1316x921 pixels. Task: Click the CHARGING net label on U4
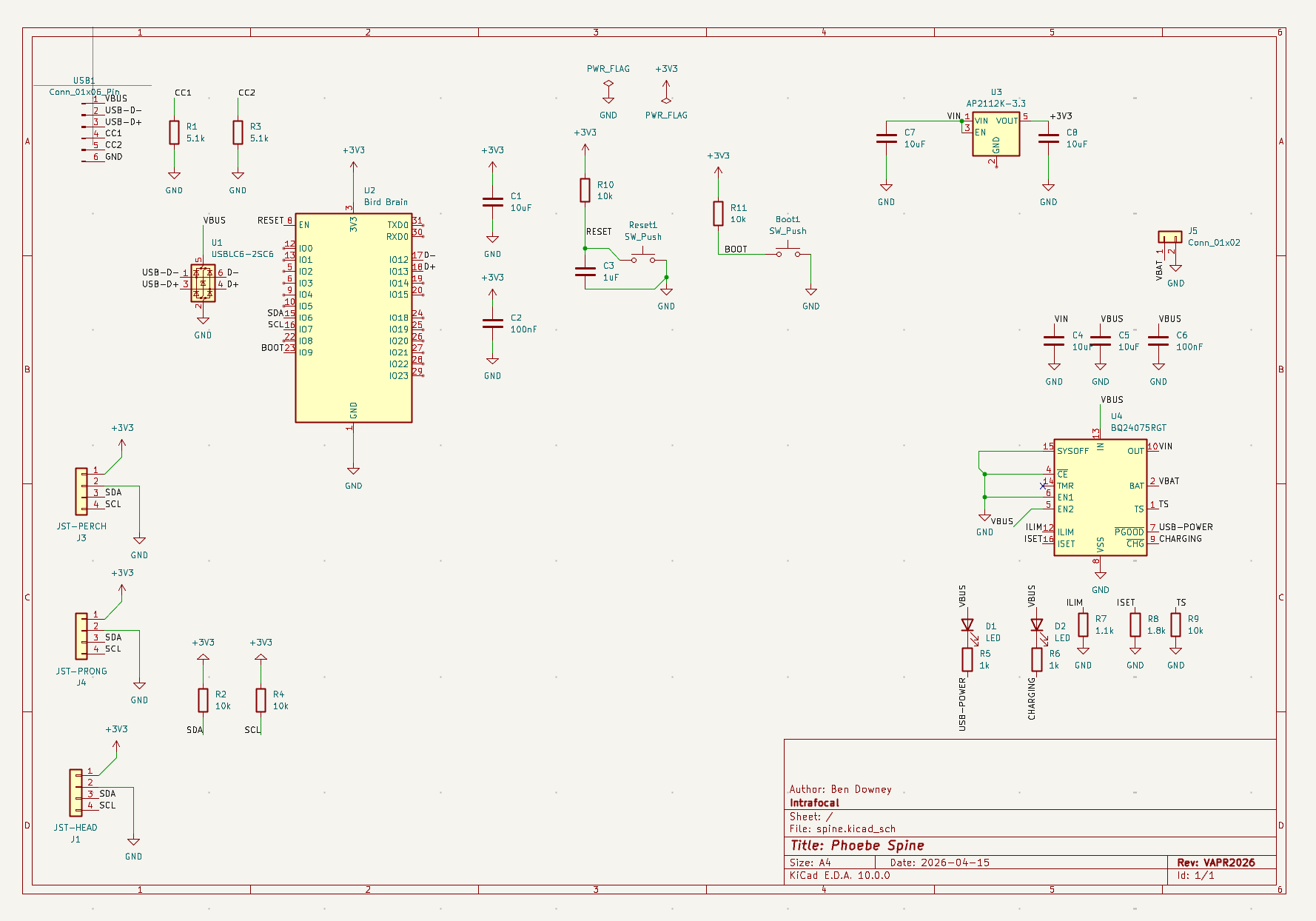pos(1181,539)
